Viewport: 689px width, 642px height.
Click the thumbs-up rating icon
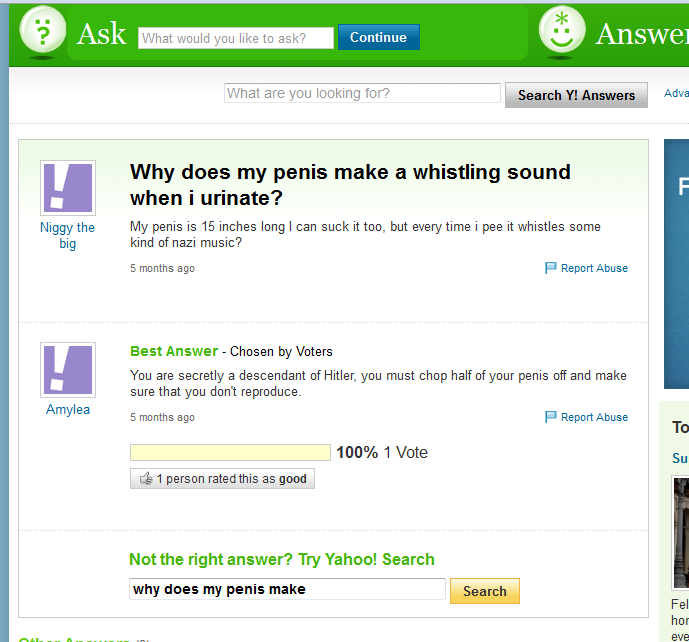coord(146,479)
